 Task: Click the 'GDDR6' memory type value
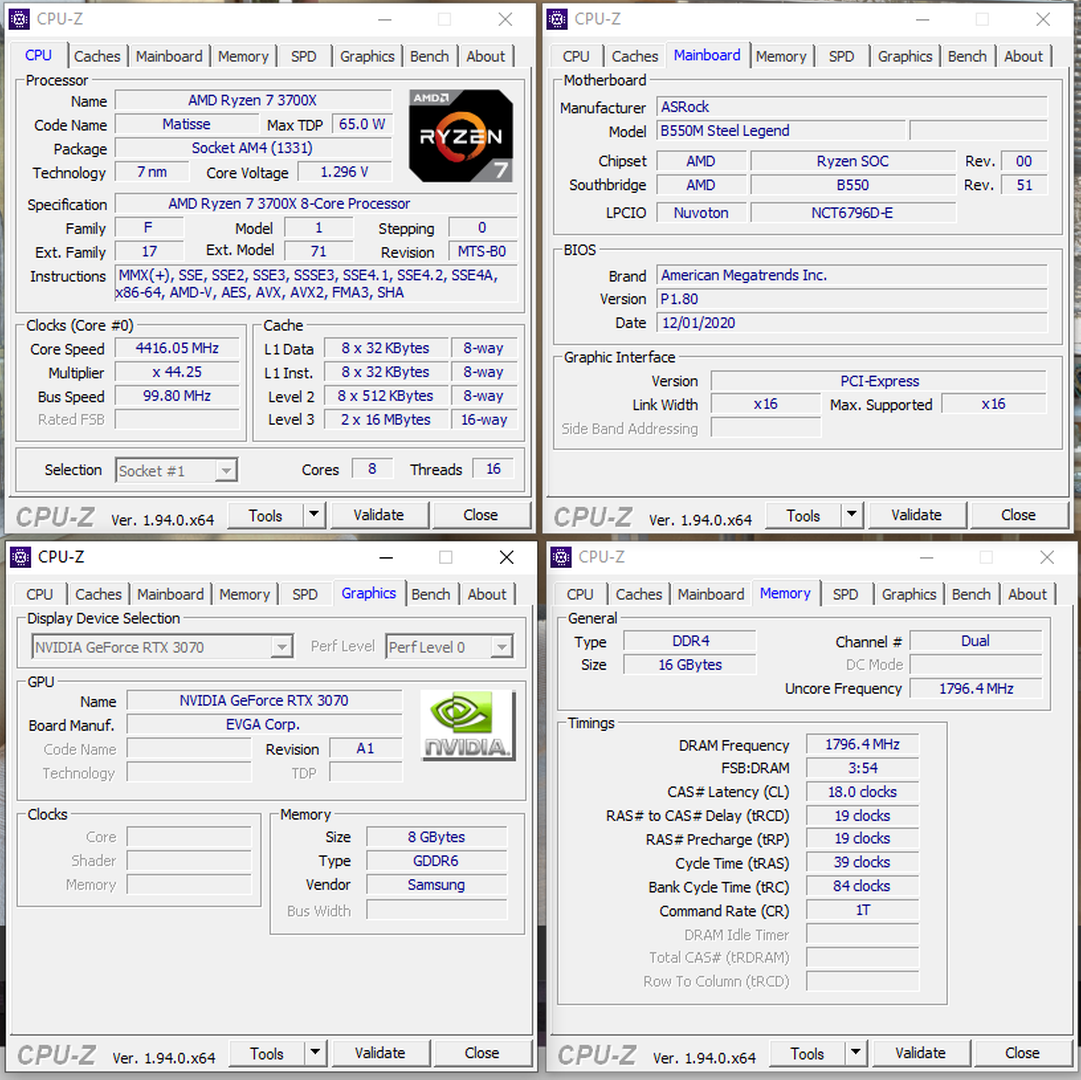pyautogui.click(x=436, y=862)
